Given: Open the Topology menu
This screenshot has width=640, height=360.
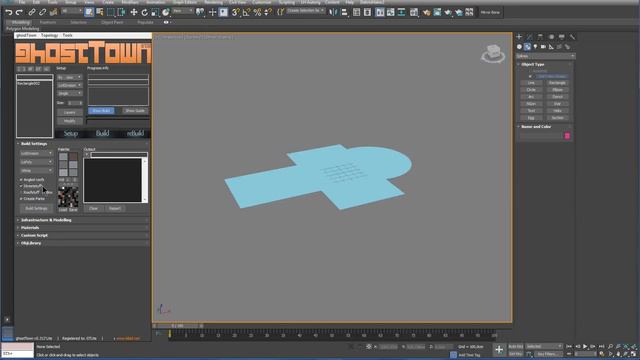Looking at the screenshot, I should [49, 36].
